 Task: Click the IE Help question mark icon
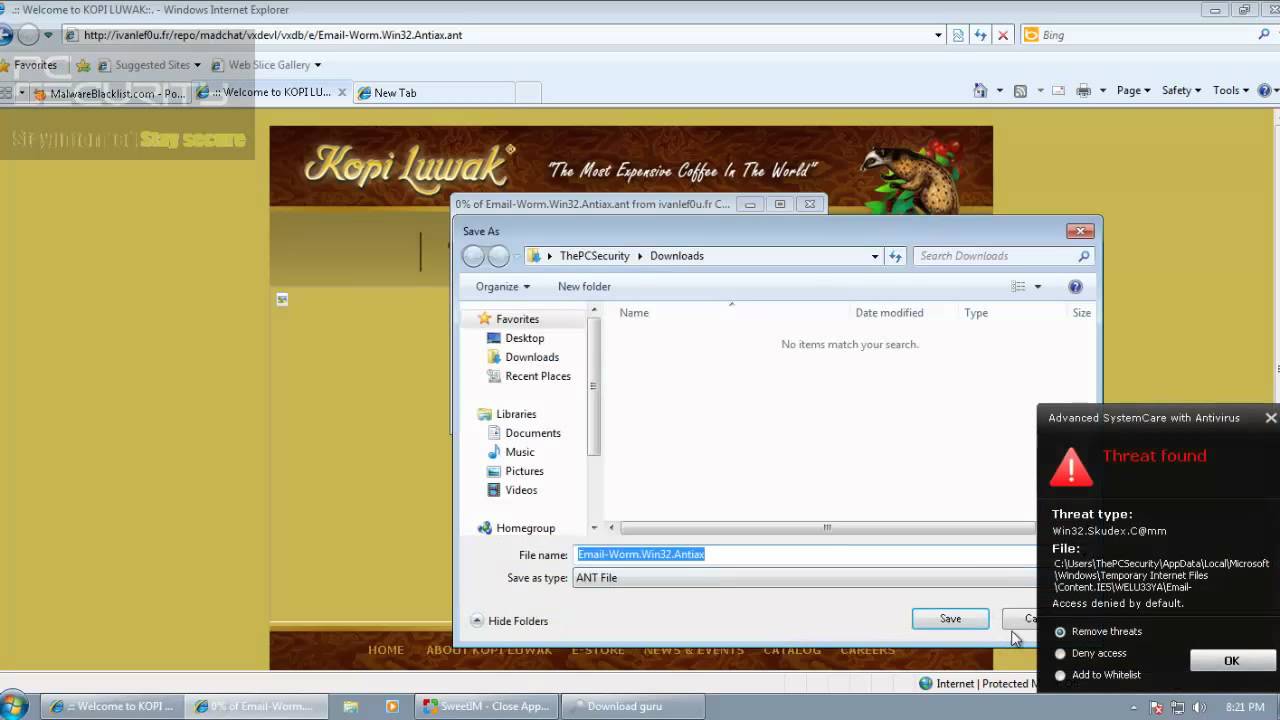[x=1264, y=90]
